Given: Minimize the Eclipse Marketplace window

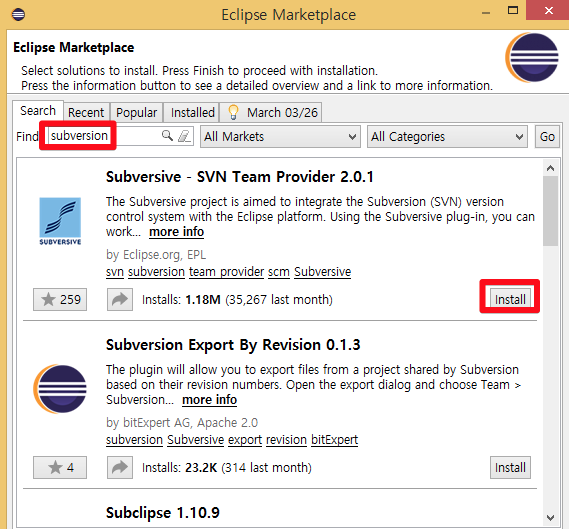Looking at the screenshot, I should click(x=486, y=12).
